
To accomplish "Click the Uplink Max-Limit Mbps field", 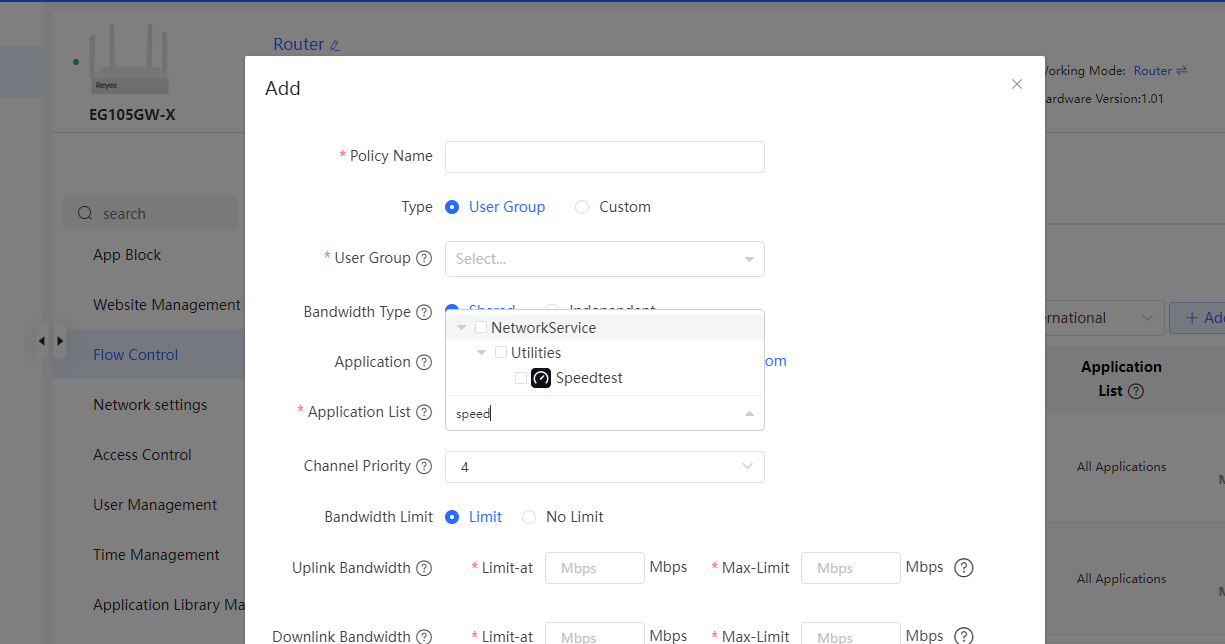I will pyautogui.click(x=851, y=568).
